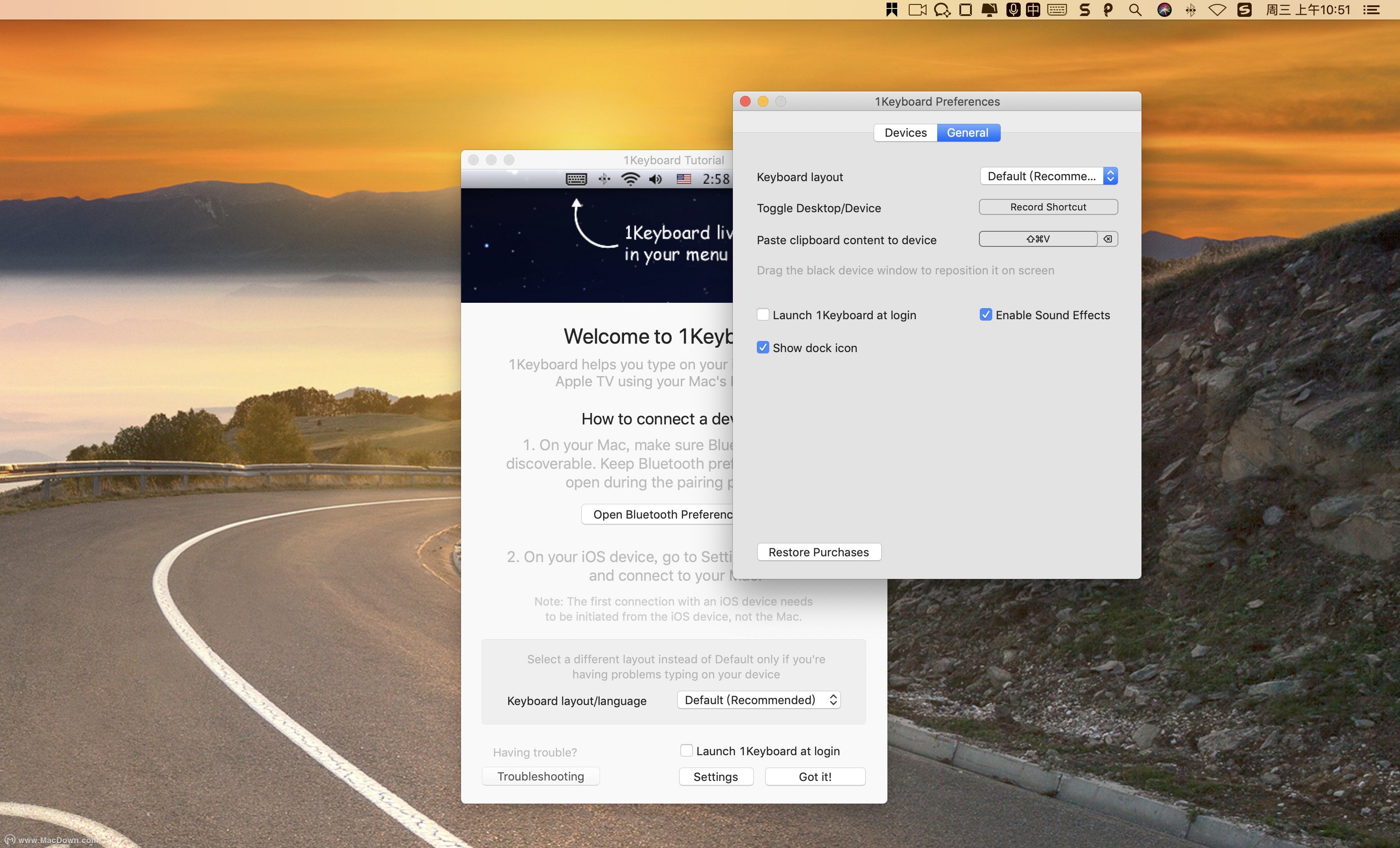The height and width of the screenshot is (848, 1400).
Task: Click the Bluetooth icon in tutorial image
Action: (604, 179)
